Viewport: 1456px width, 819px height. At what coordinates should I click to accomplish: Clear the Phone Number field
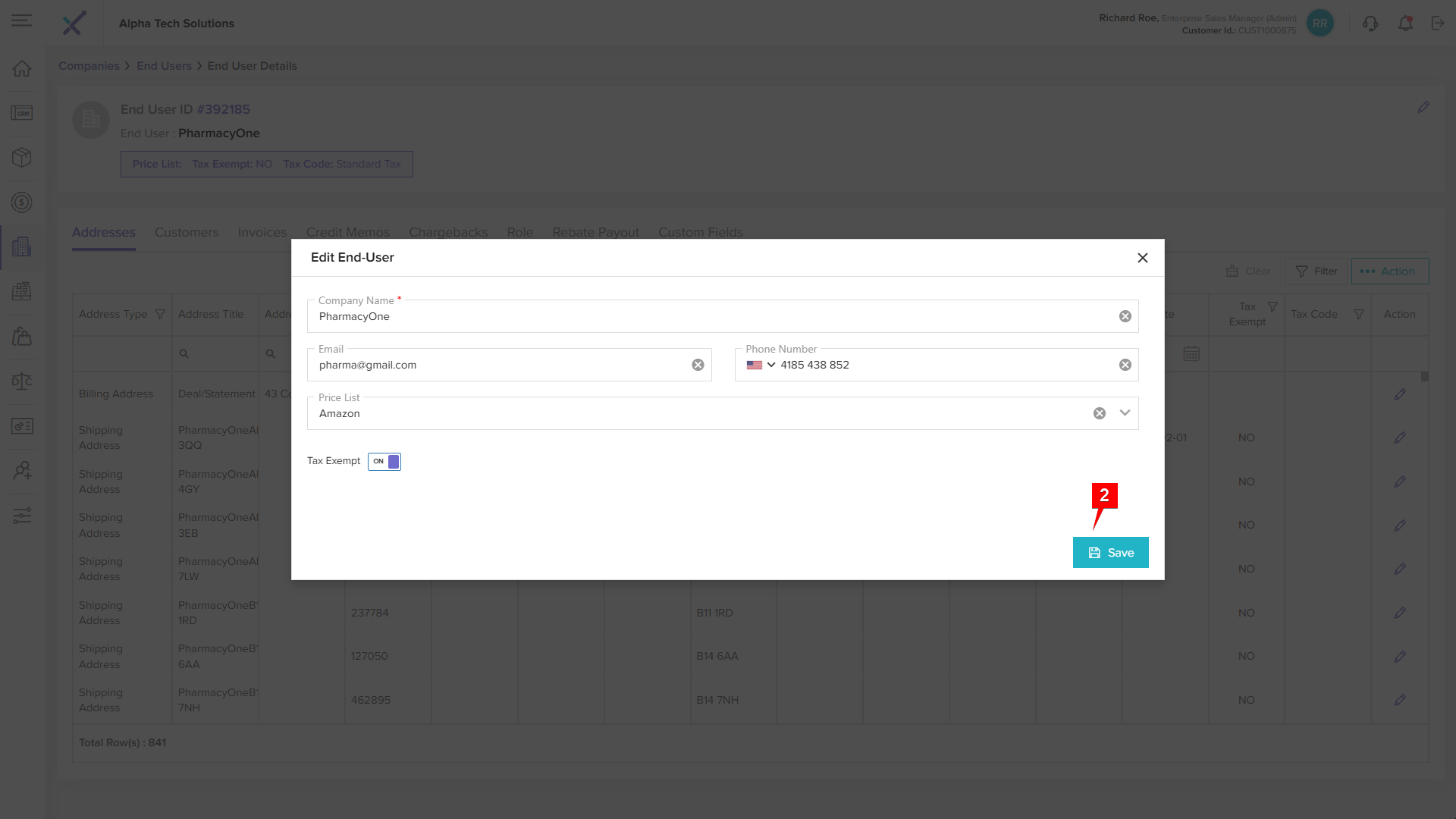pos(1125,366)
